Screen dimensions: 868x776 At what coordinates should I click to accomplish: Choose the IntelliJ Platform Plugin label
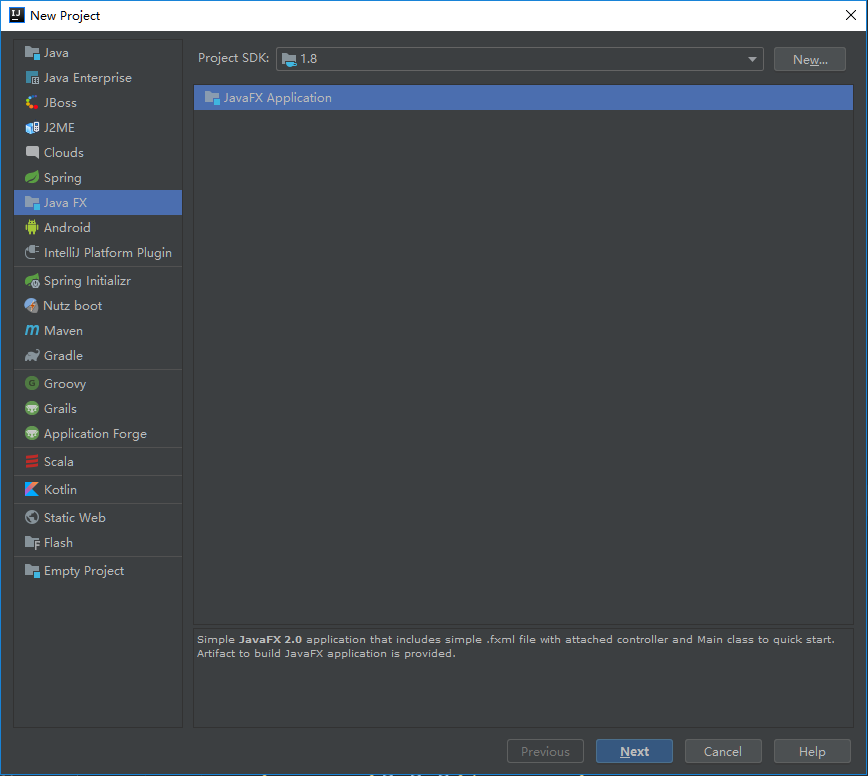pos(107,252)
